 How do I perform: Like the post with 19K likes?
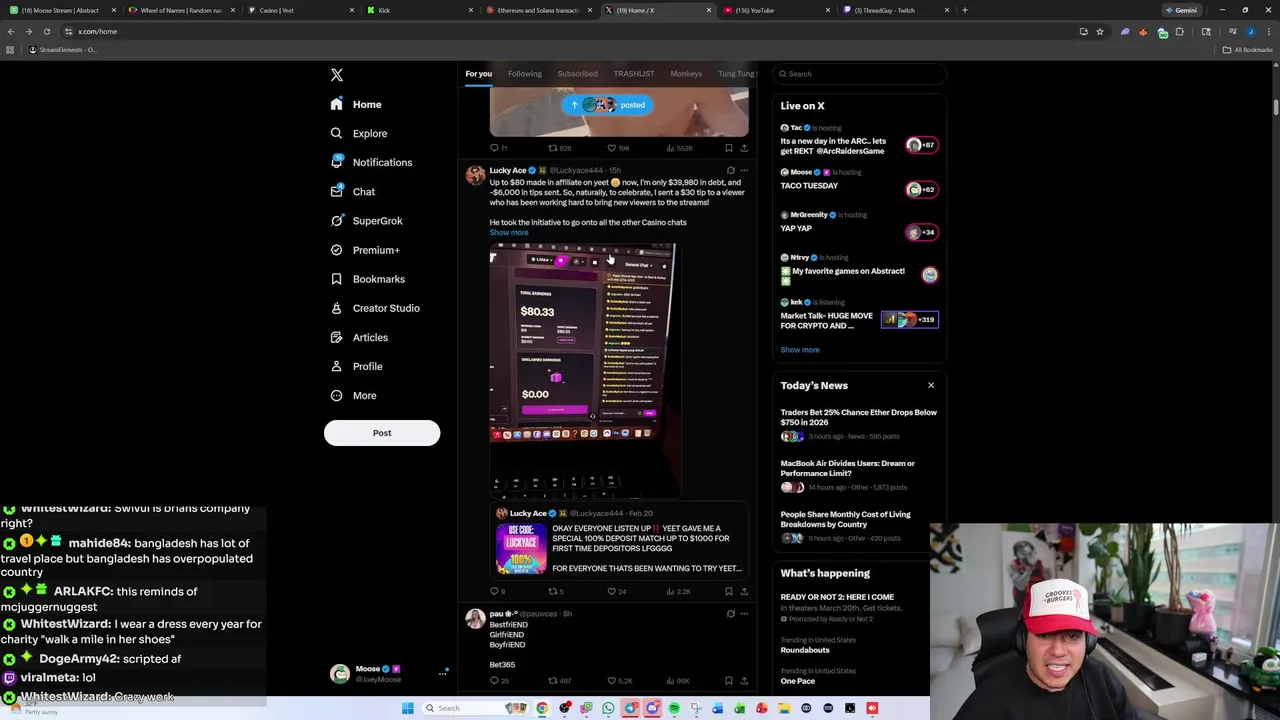click(x=618, y=148)
